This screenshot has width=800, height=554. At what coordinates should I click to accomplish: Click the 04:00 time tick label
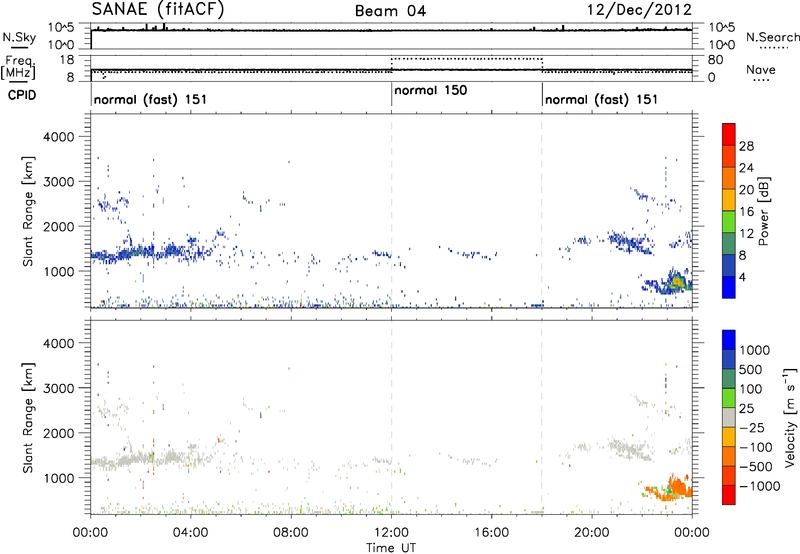pos(190,533)
